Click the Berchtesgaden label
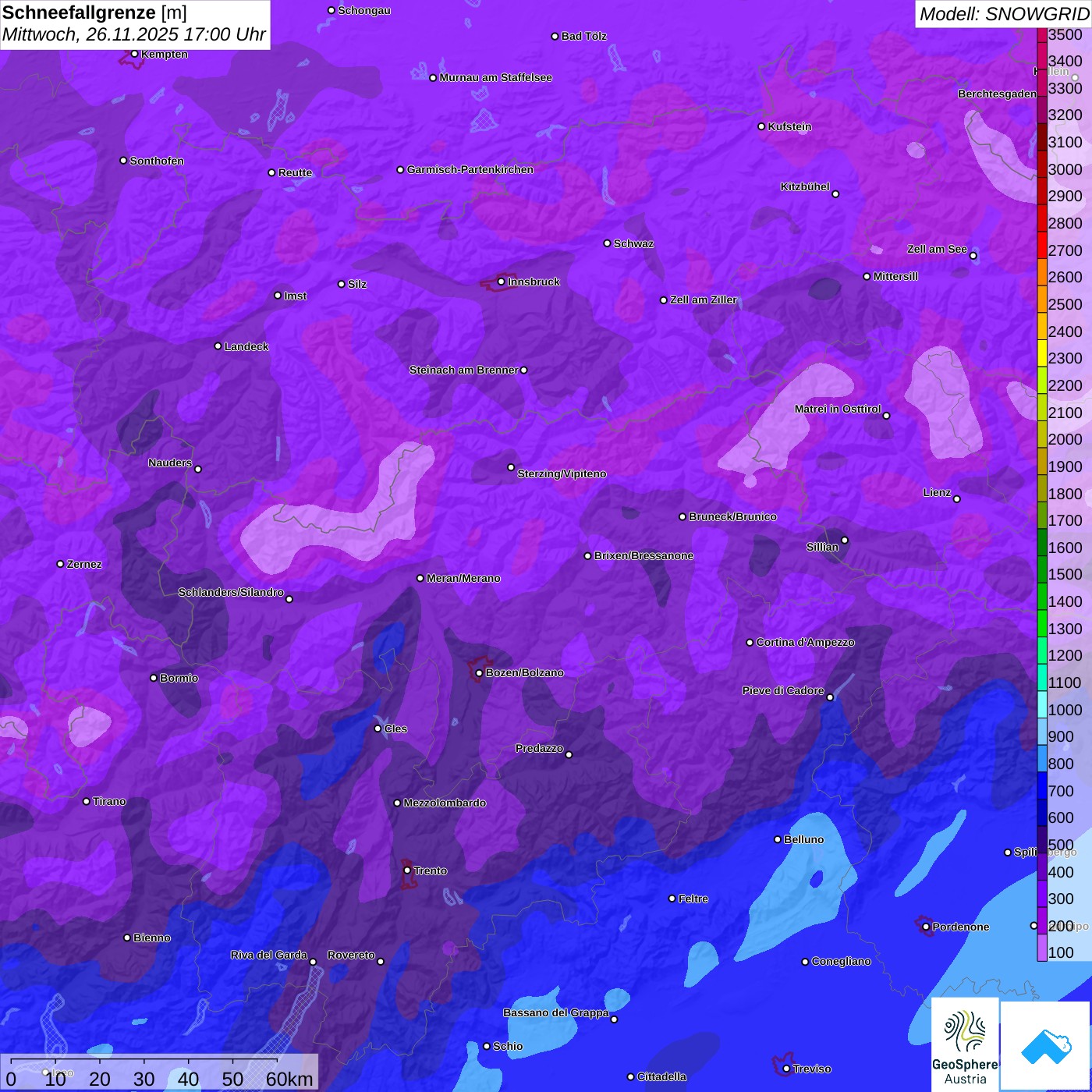Screen dimensions: 1092x1092 [x=997, y=94]
